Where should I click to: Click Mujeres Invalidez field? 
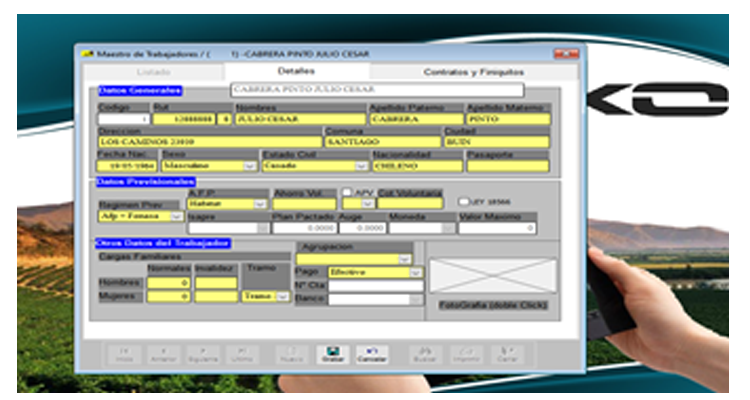[x=216, y=297]
